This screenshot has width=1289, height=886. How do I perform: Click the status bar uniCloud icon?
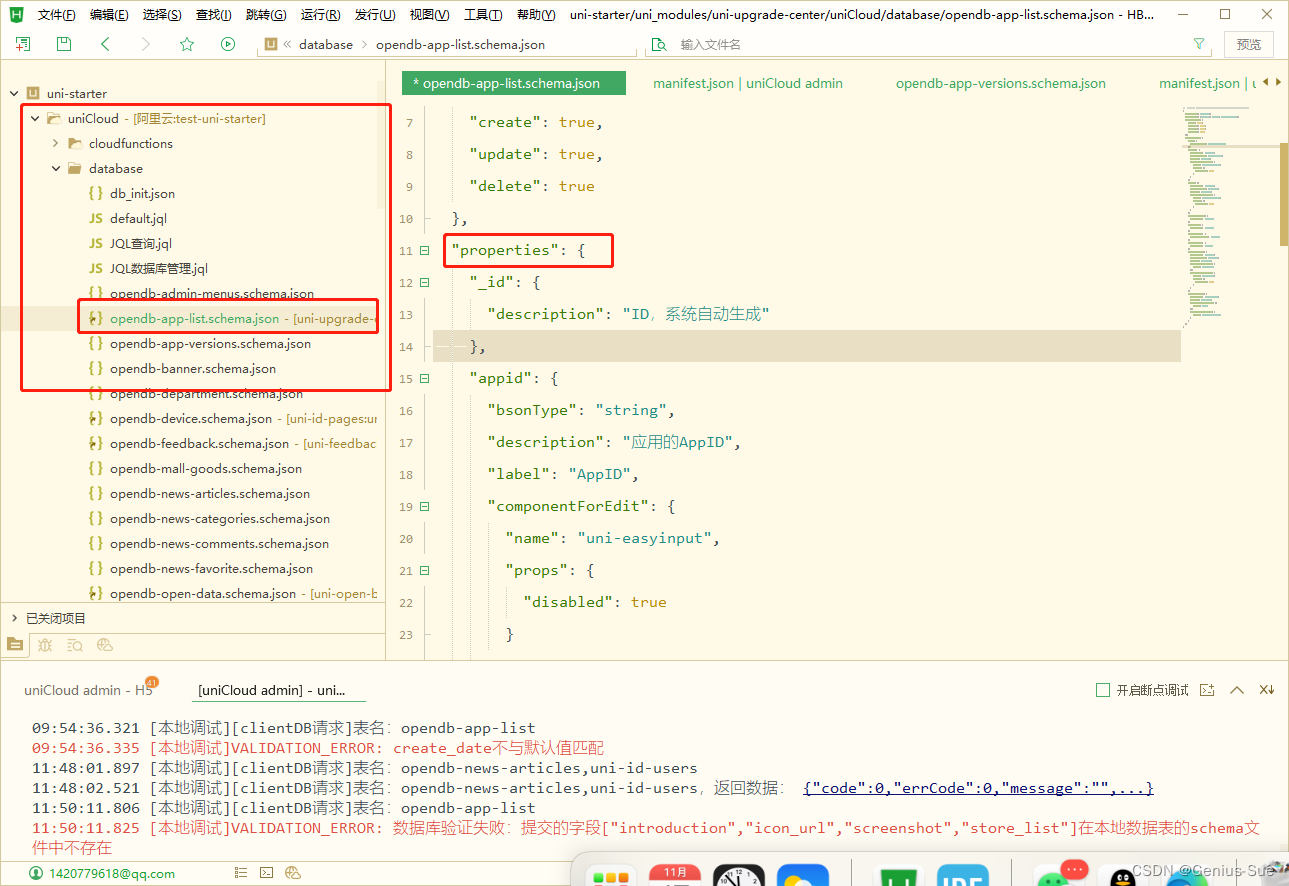(x=294, y=873)
